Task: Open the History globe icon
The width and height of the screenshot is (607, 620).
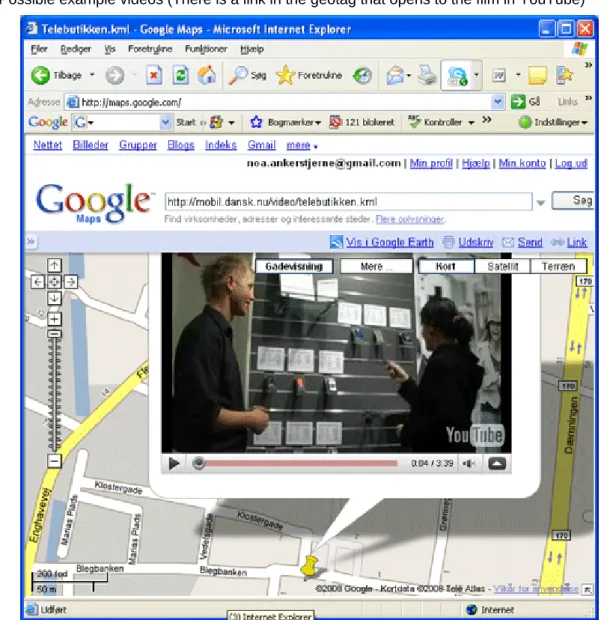Action: point(362,76)
